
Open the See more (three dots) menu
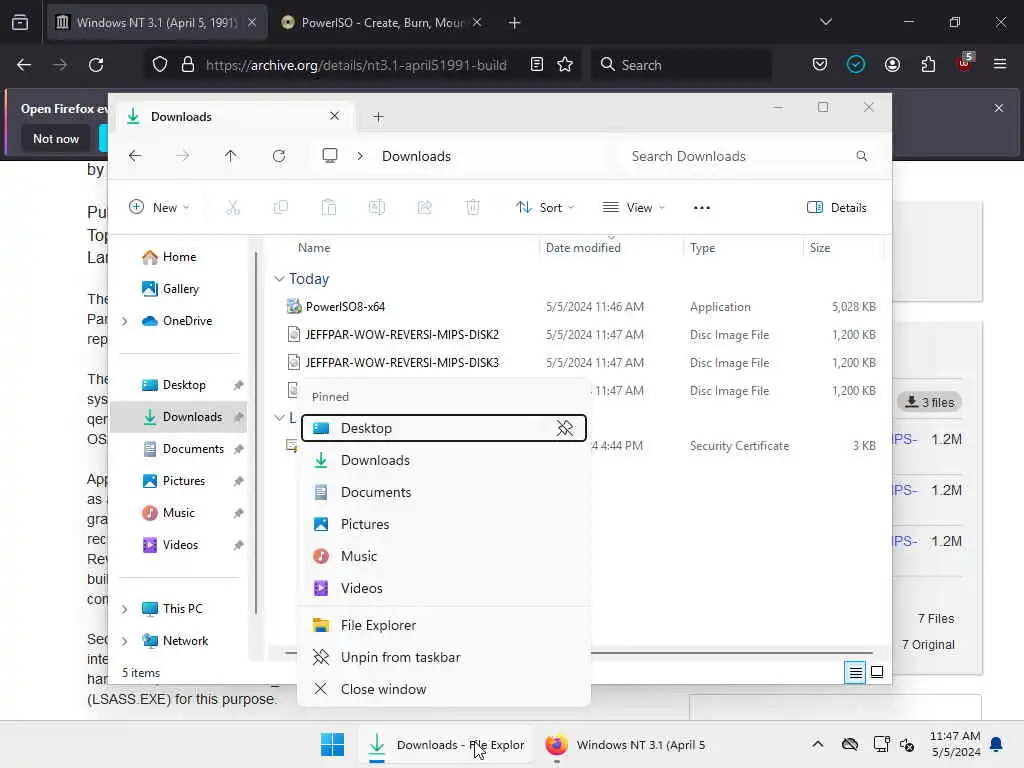click(x=701, y=208)
